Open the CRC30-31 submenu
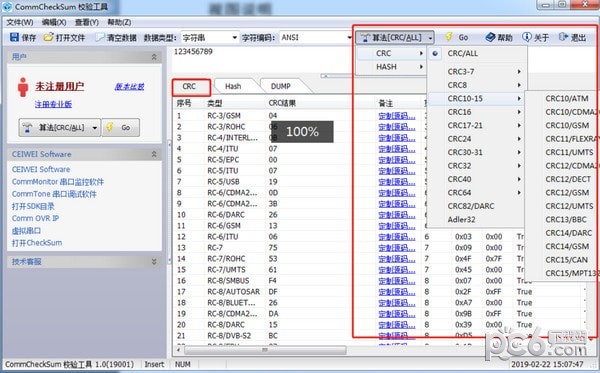The width and height of the screenshot is (600, 373). (476, 152)
